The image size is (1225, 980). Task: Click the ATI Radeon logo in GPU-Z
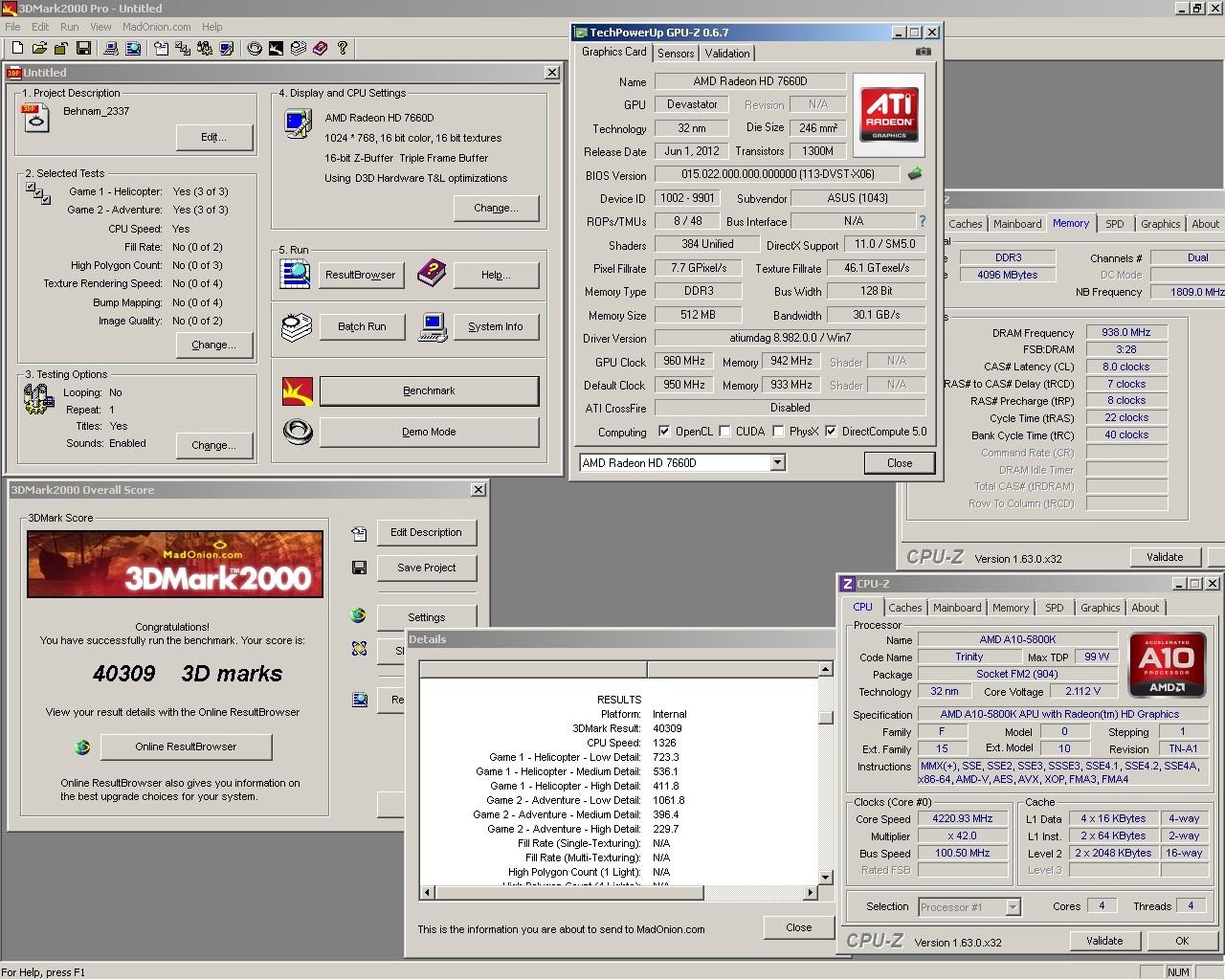(x=889, y=115)
